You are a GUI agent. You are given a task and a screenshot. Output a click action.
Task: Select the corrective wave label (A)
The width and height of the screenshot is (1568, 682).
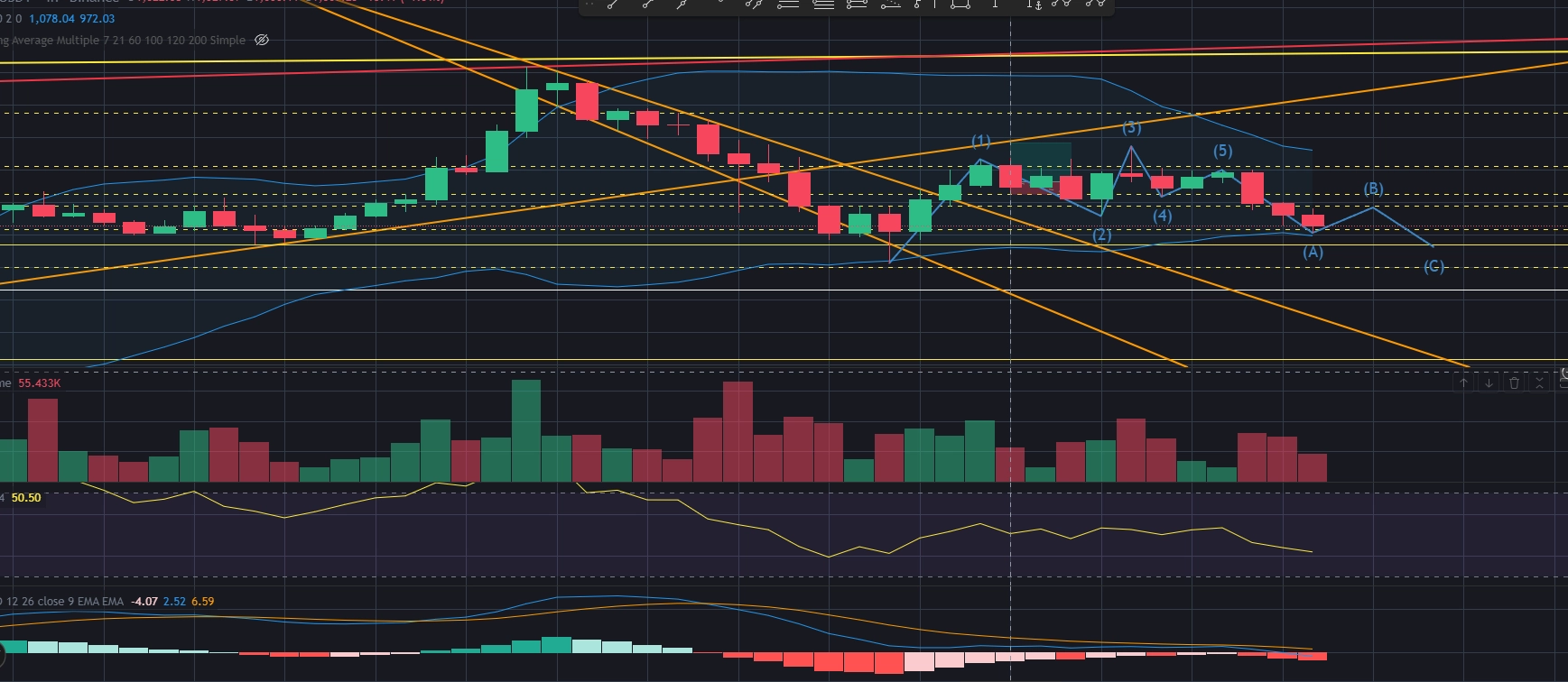(x=1313, y=252)
